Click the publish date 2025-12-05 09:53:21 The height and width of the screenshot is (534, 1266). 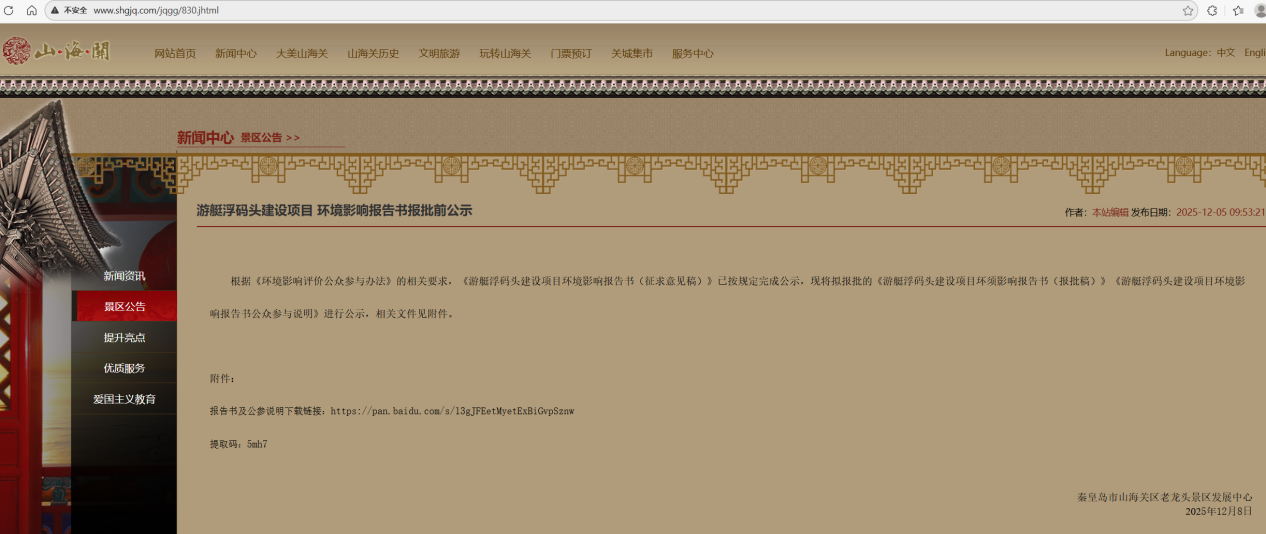[1221, 213]
